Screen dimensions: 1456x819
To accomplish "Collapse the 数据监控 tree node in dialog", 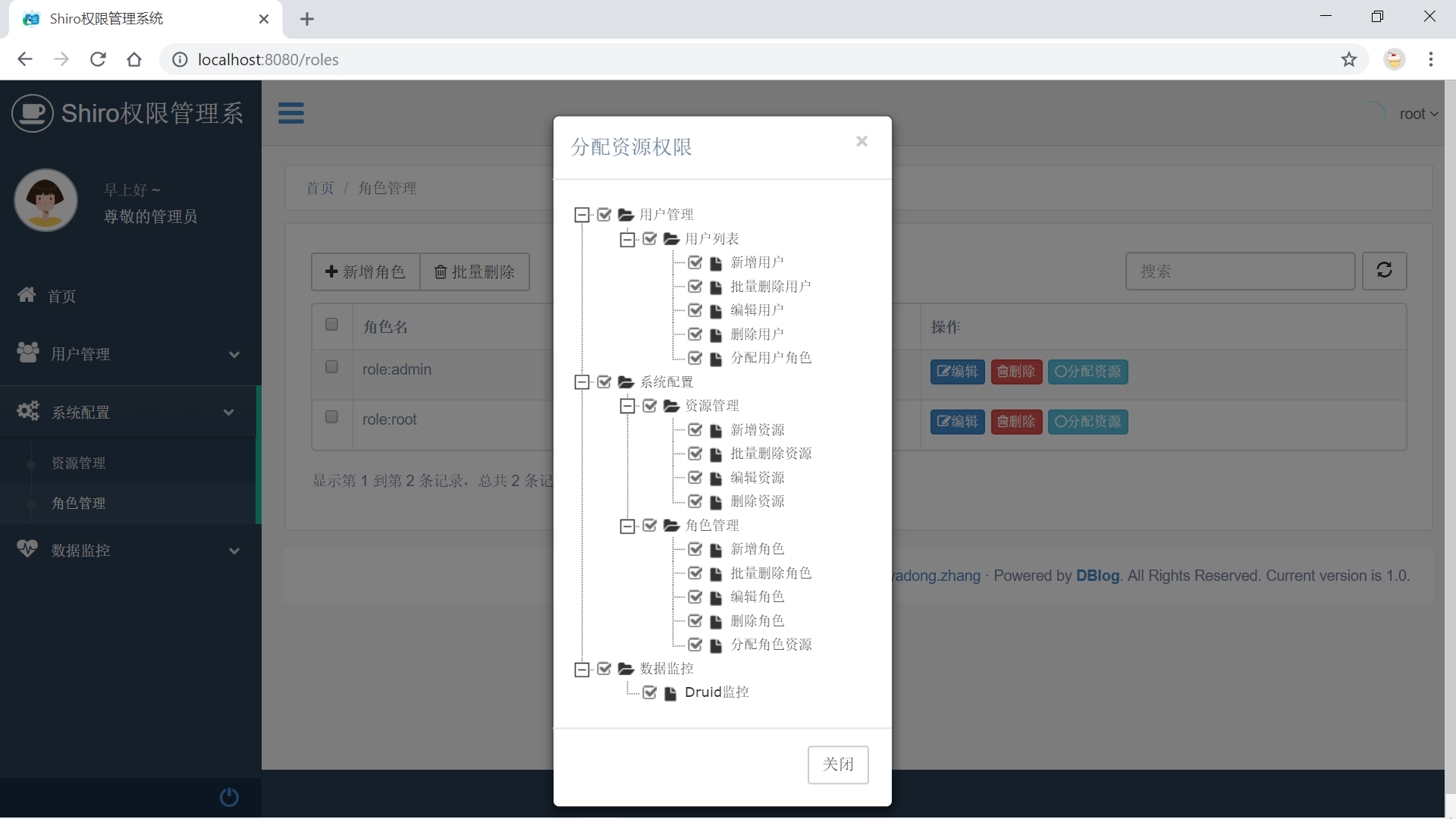I will (582, 670).
